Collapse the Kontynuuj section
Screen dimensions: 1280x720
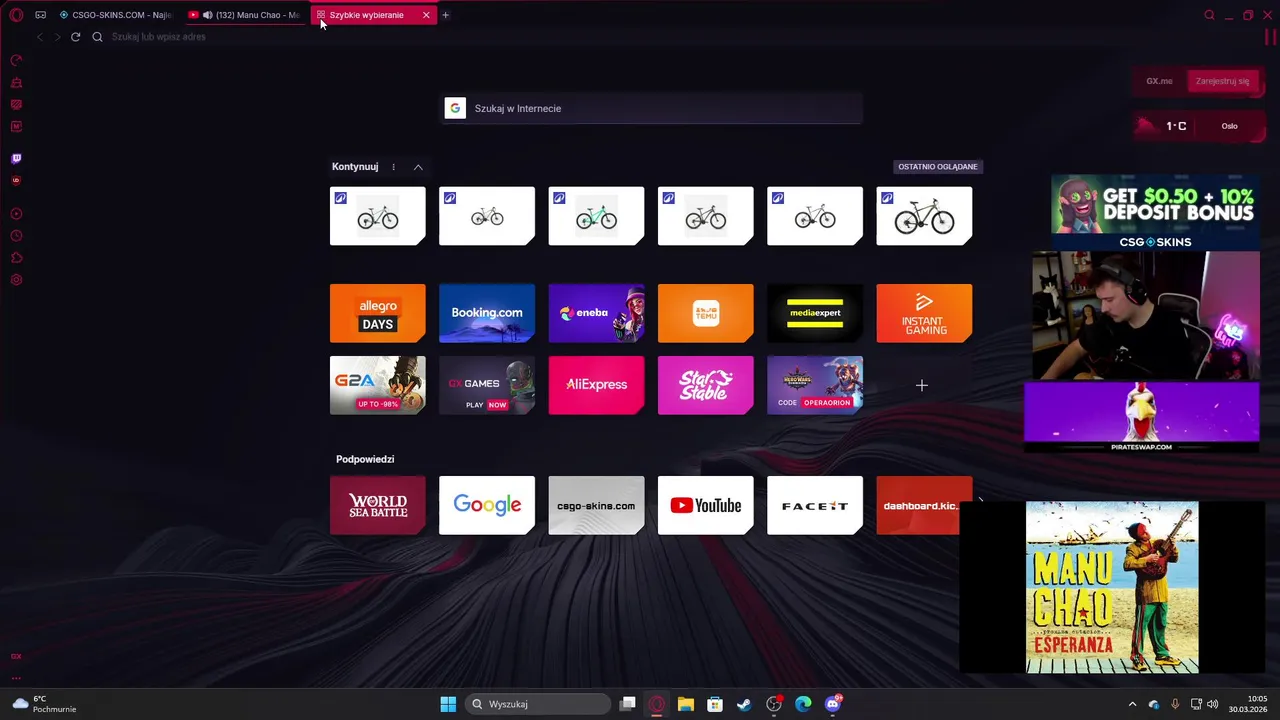coord(418,167)
